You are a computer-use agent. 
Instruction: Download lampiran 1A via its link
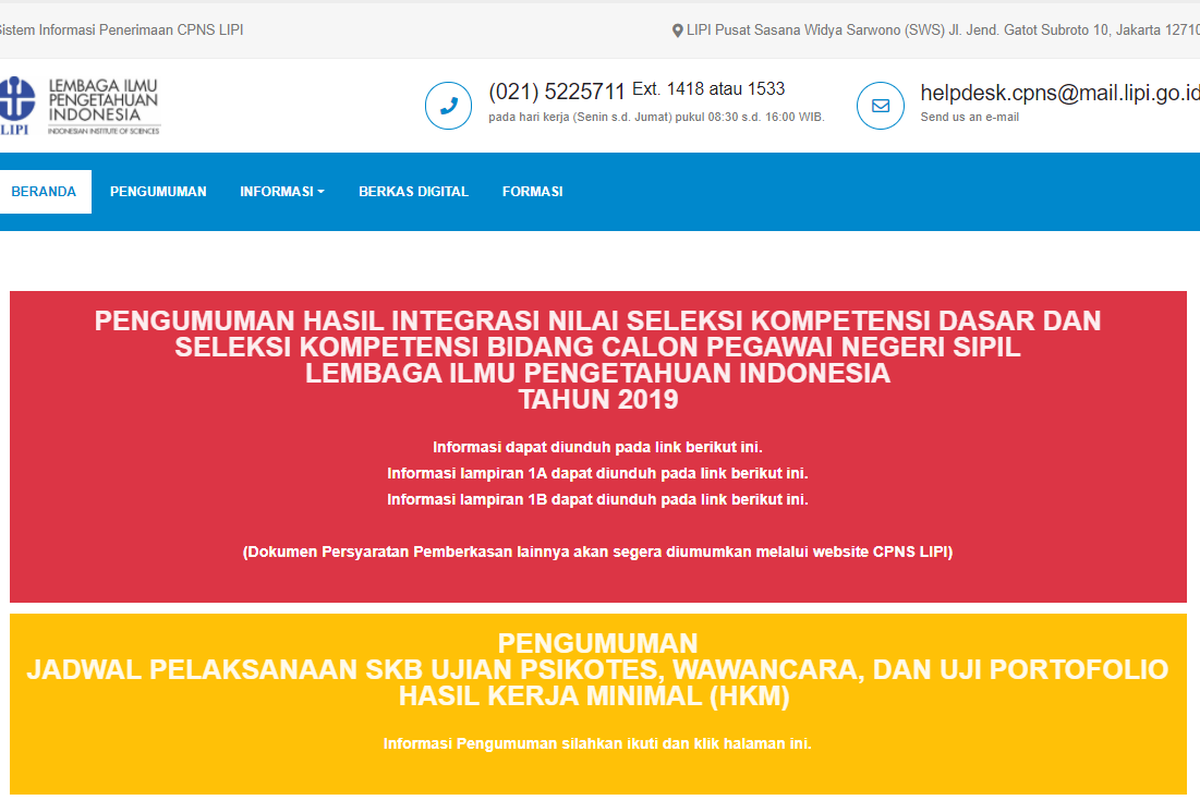597,473
